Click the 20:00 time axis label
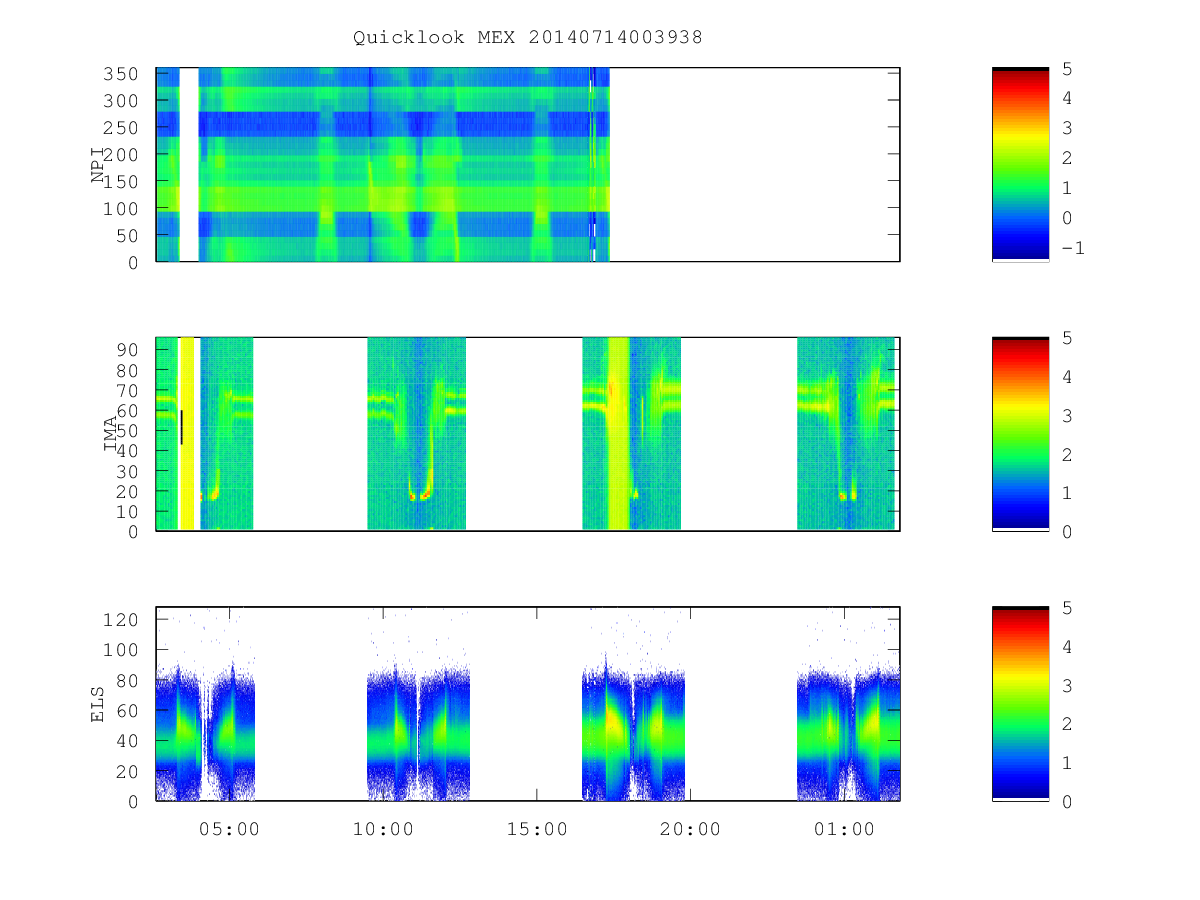Viewport: 1200px width, 900px height. (x=690, y=829)
